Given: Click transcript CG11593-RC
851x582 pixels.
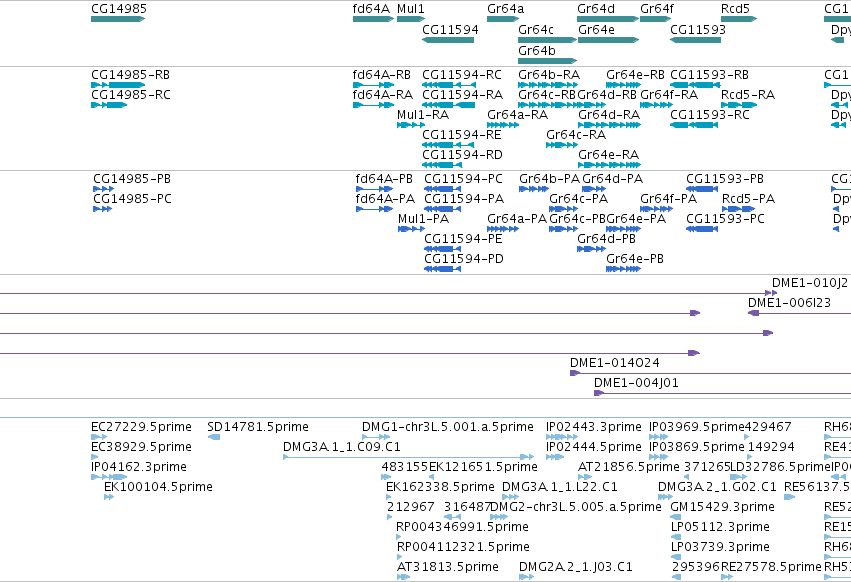Looking at the screenshot, I should (694, 125).
